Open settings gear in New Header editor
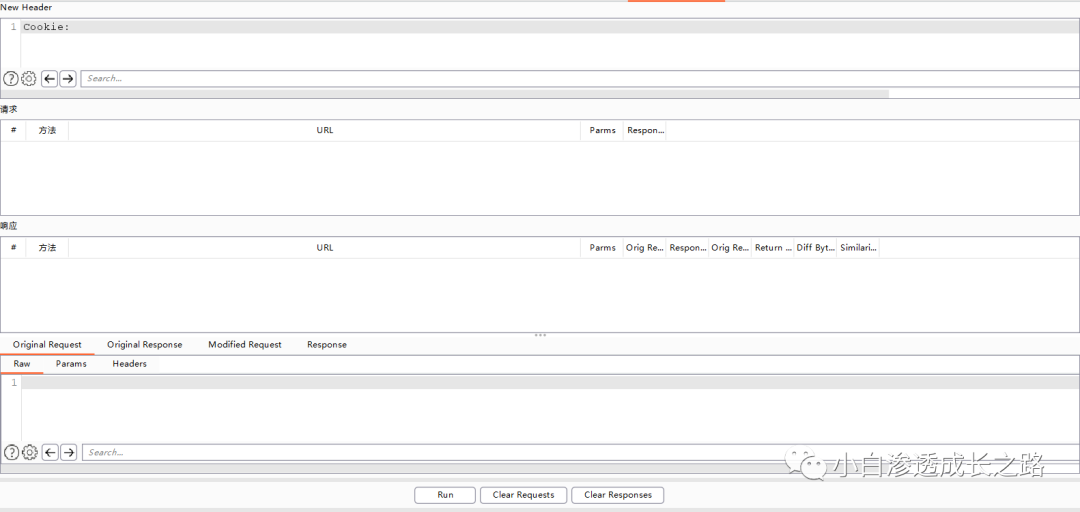Viewport: 1080px width, 512px height. 28,79
